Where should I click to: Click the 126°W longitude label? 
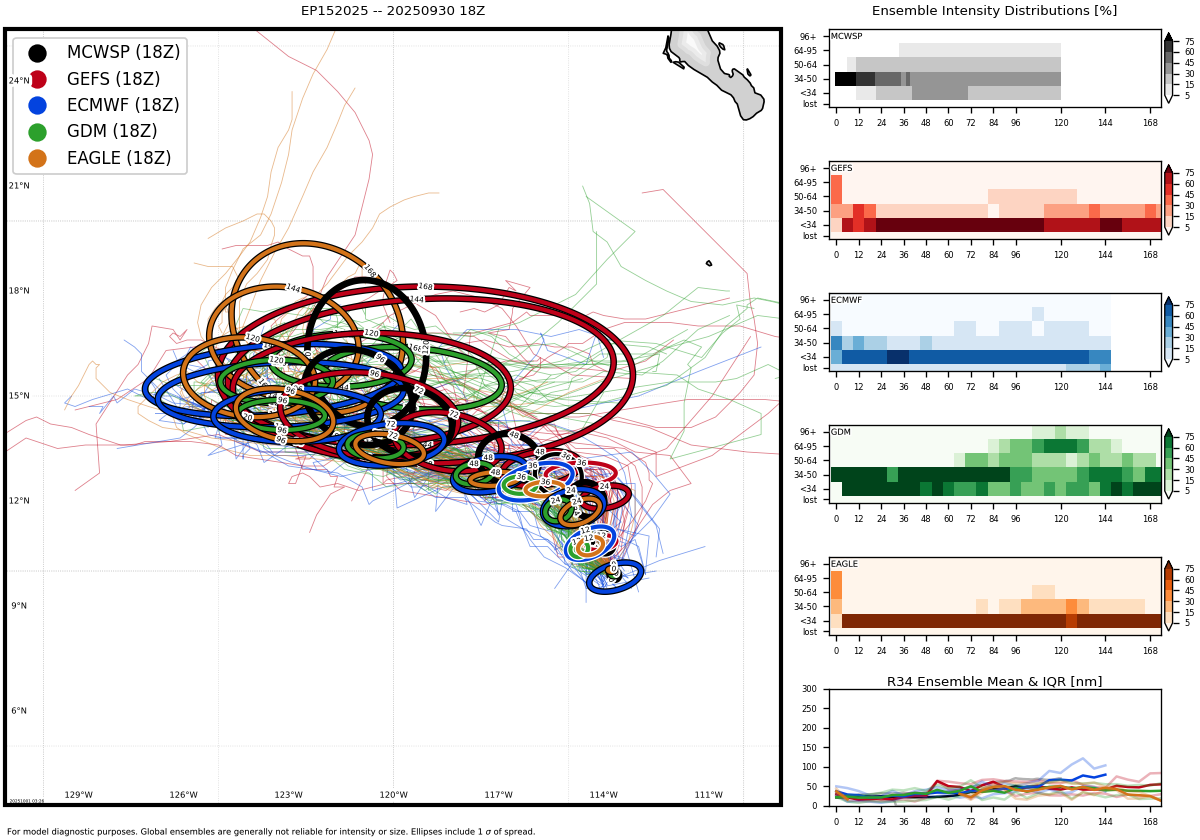click(184, 795)
